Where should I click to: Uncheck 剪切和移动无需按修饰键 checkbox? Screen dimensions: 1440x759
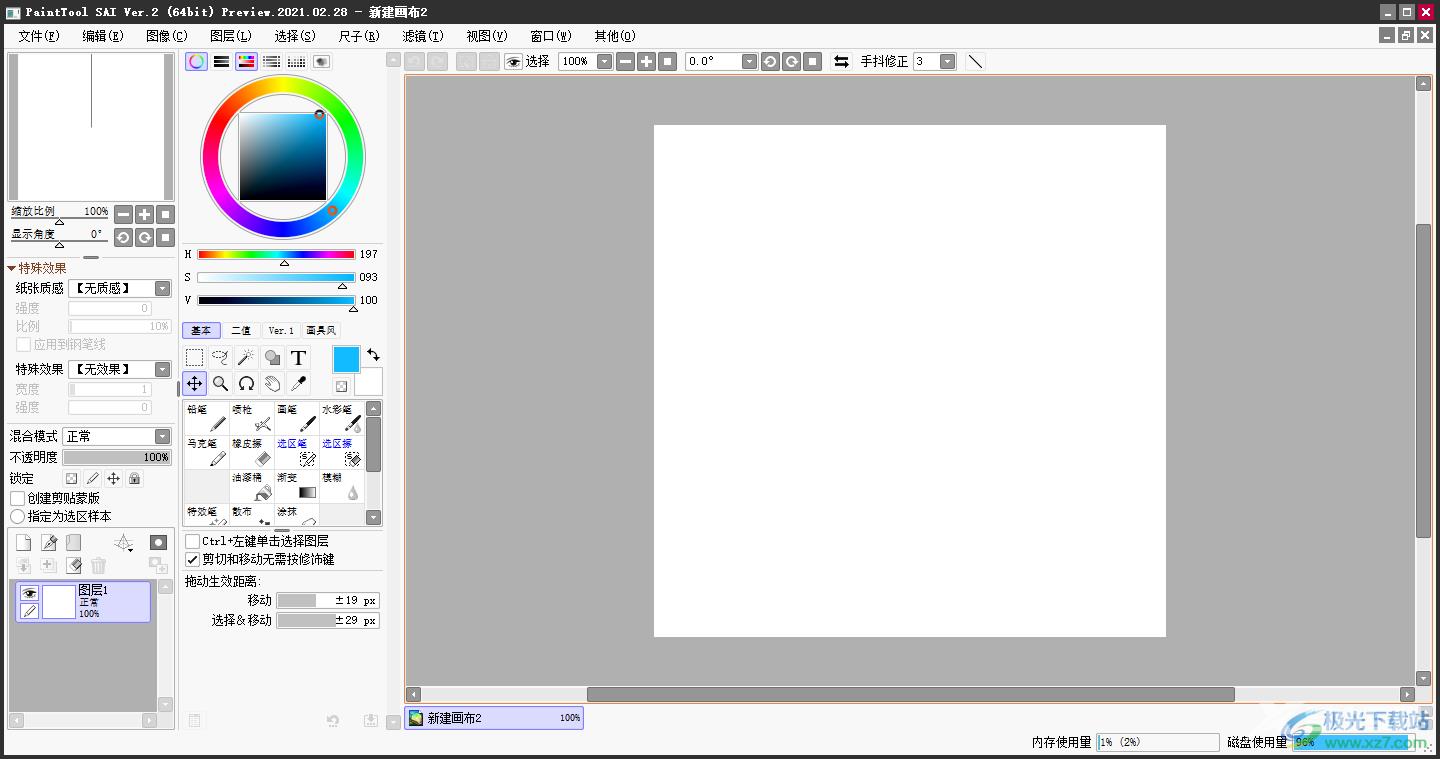pyautogui.click(x=193, y=559)
